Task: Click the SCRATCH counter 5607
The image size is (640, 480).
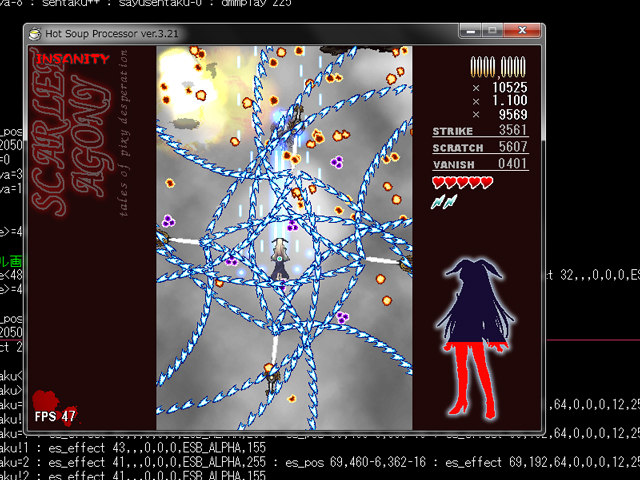Action: (x=480, y=147)
